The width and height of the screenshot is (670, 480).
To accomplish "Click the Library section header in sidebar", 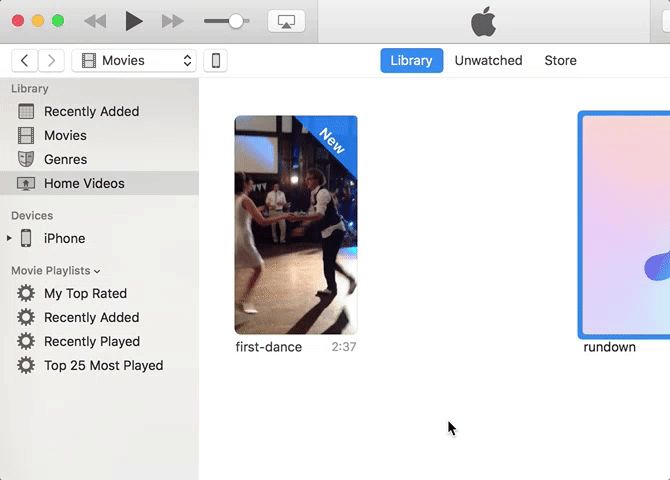I will (29, 88).
